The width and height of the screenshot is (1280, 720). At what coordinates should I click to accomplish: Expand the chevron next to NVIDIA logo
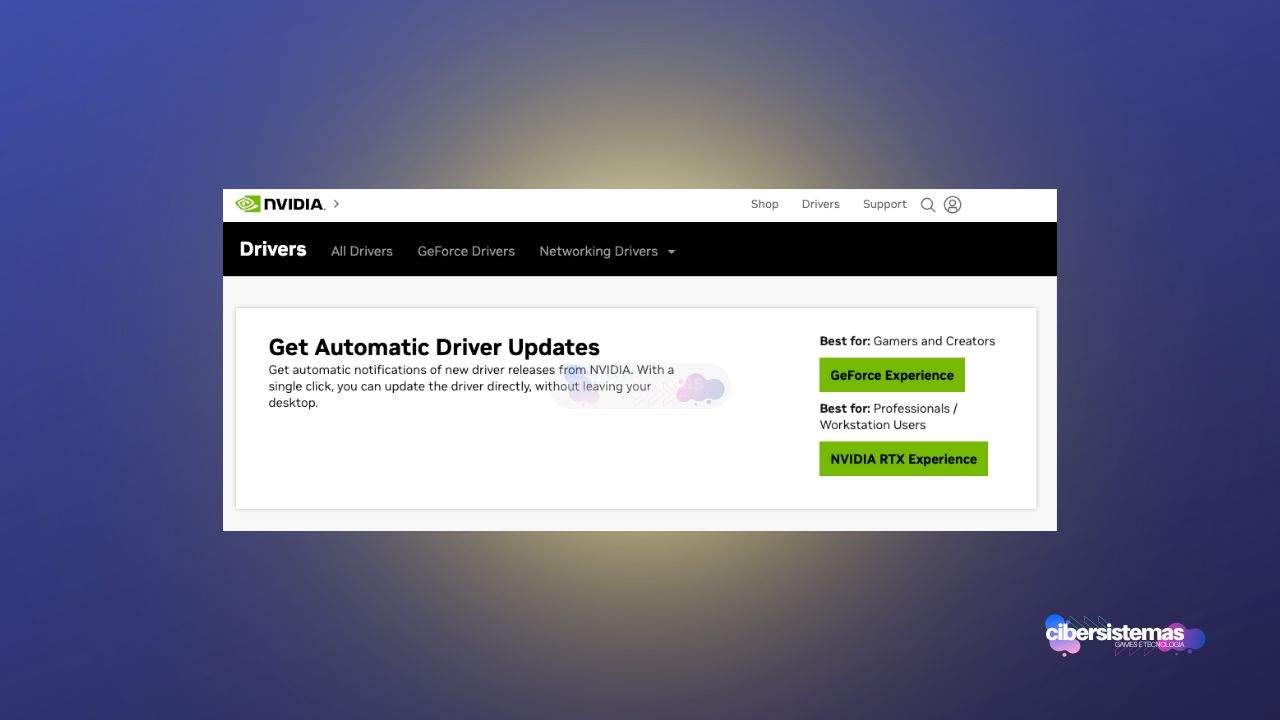[x=336, y=204]
